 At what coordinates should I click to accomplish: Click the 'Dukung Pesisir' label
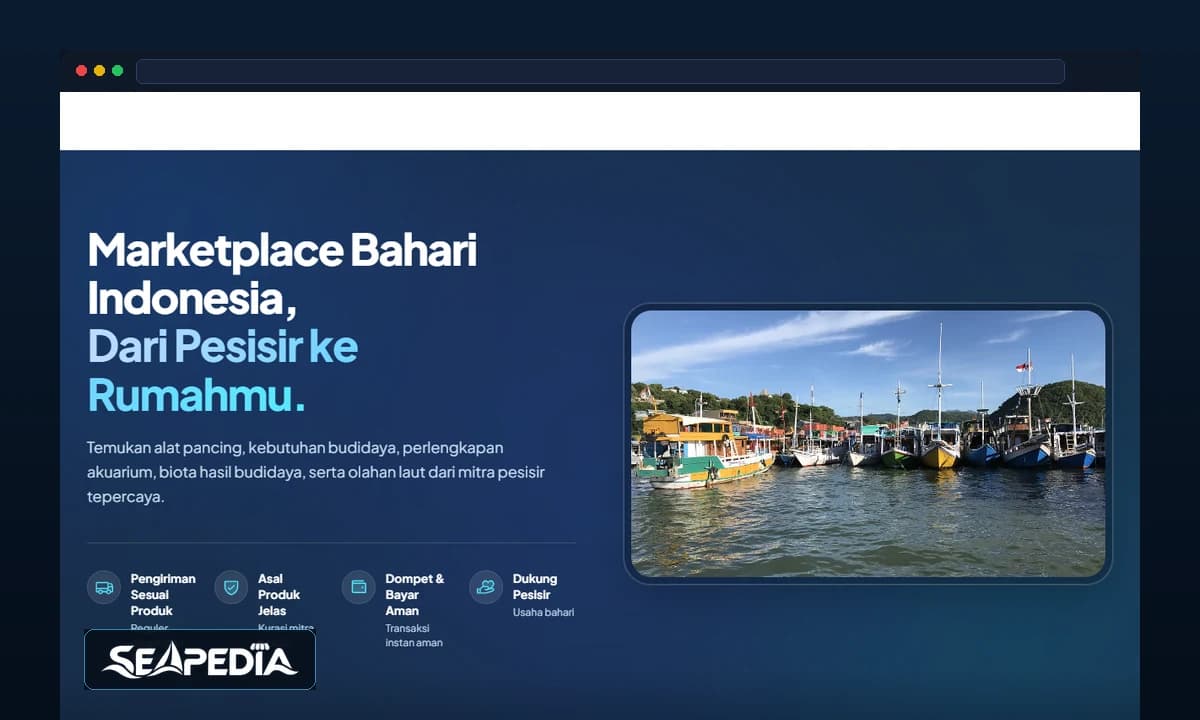(x=535, y=587)
